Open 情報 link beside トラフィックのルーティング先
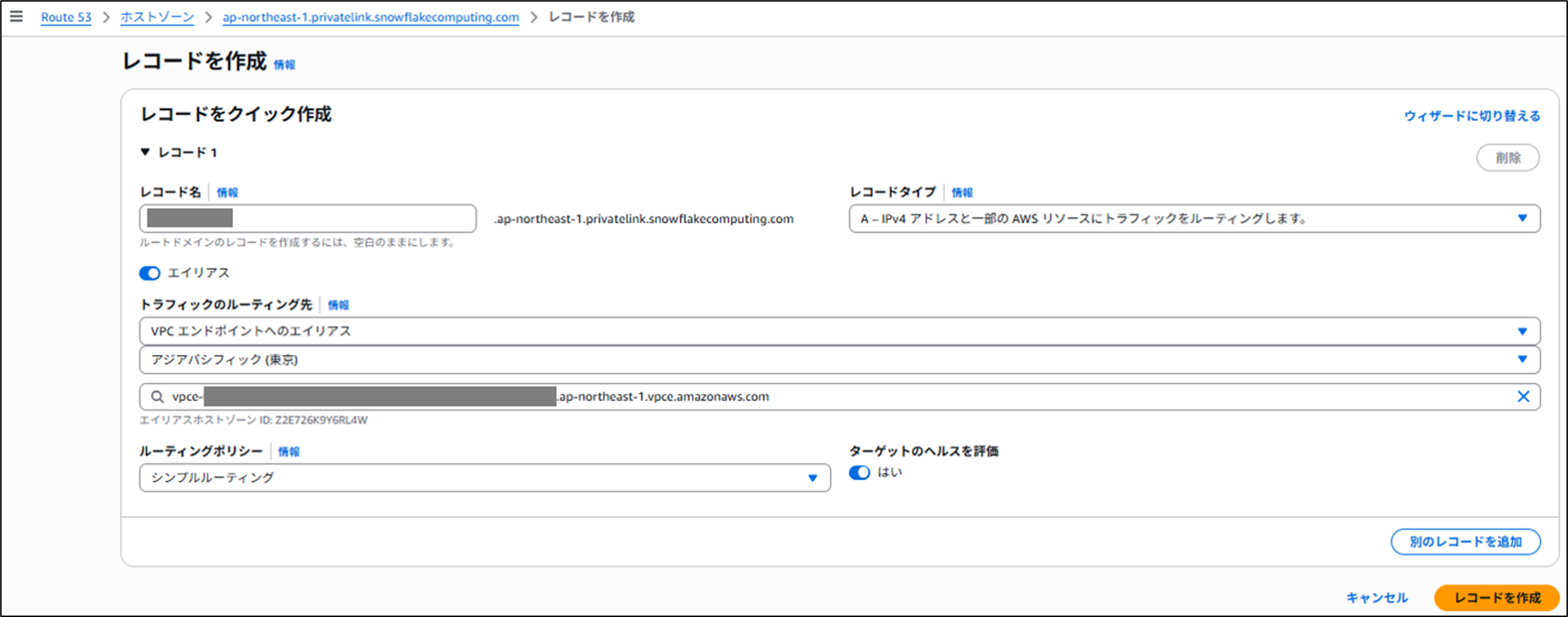 [x=338, y=305]
